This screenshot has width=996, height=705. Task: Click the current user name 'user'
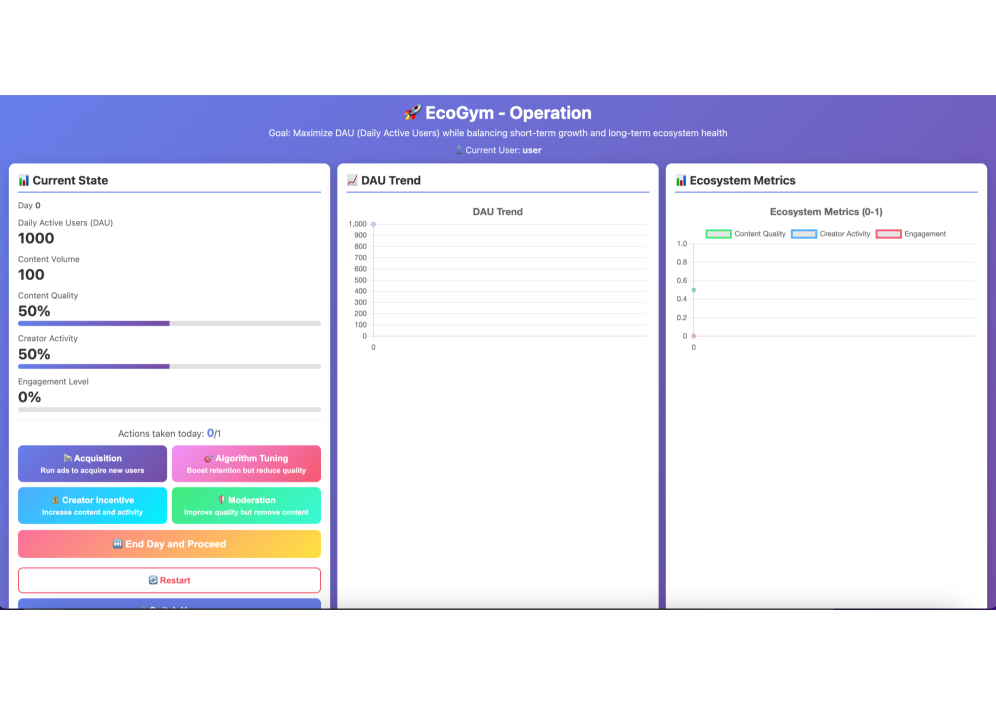(532, 150)
